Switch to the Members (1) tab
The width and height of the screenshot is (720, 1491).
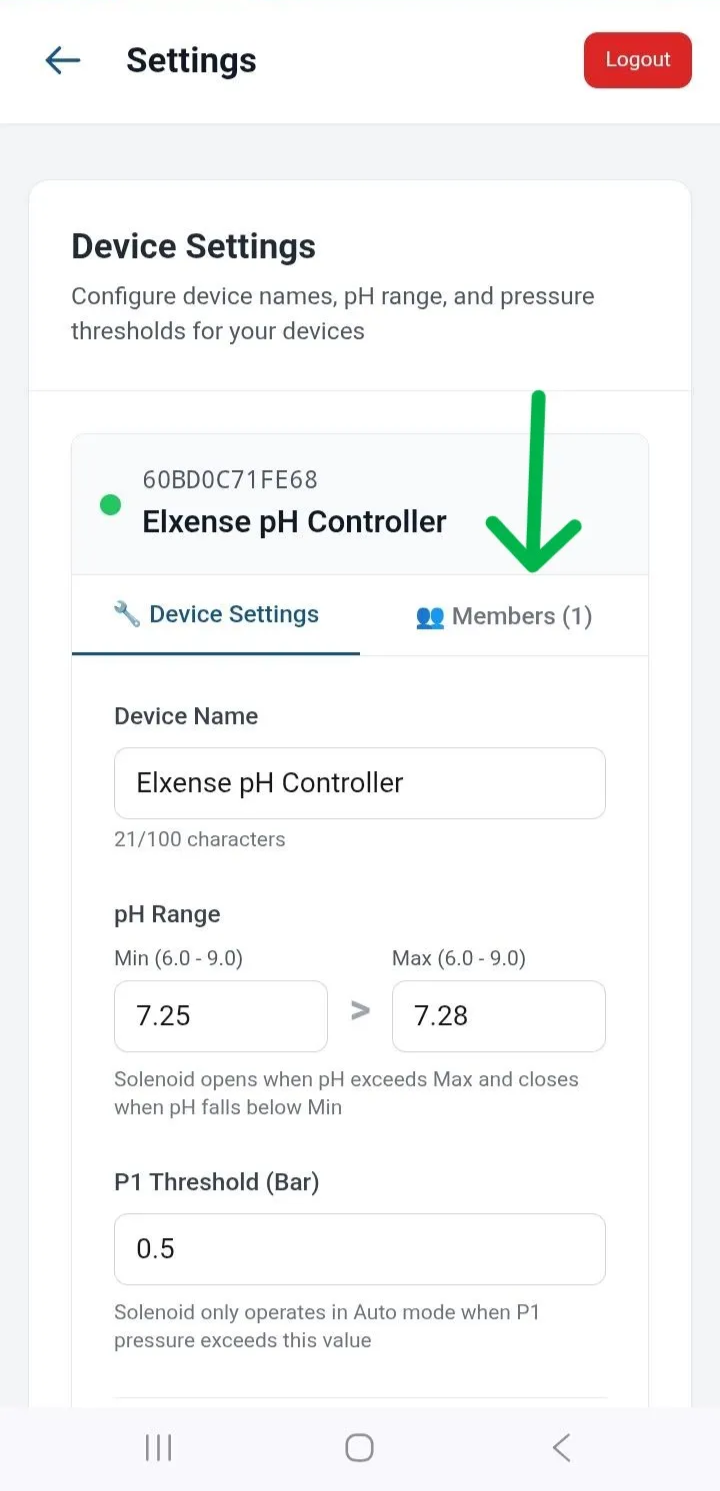pos(504,616)
